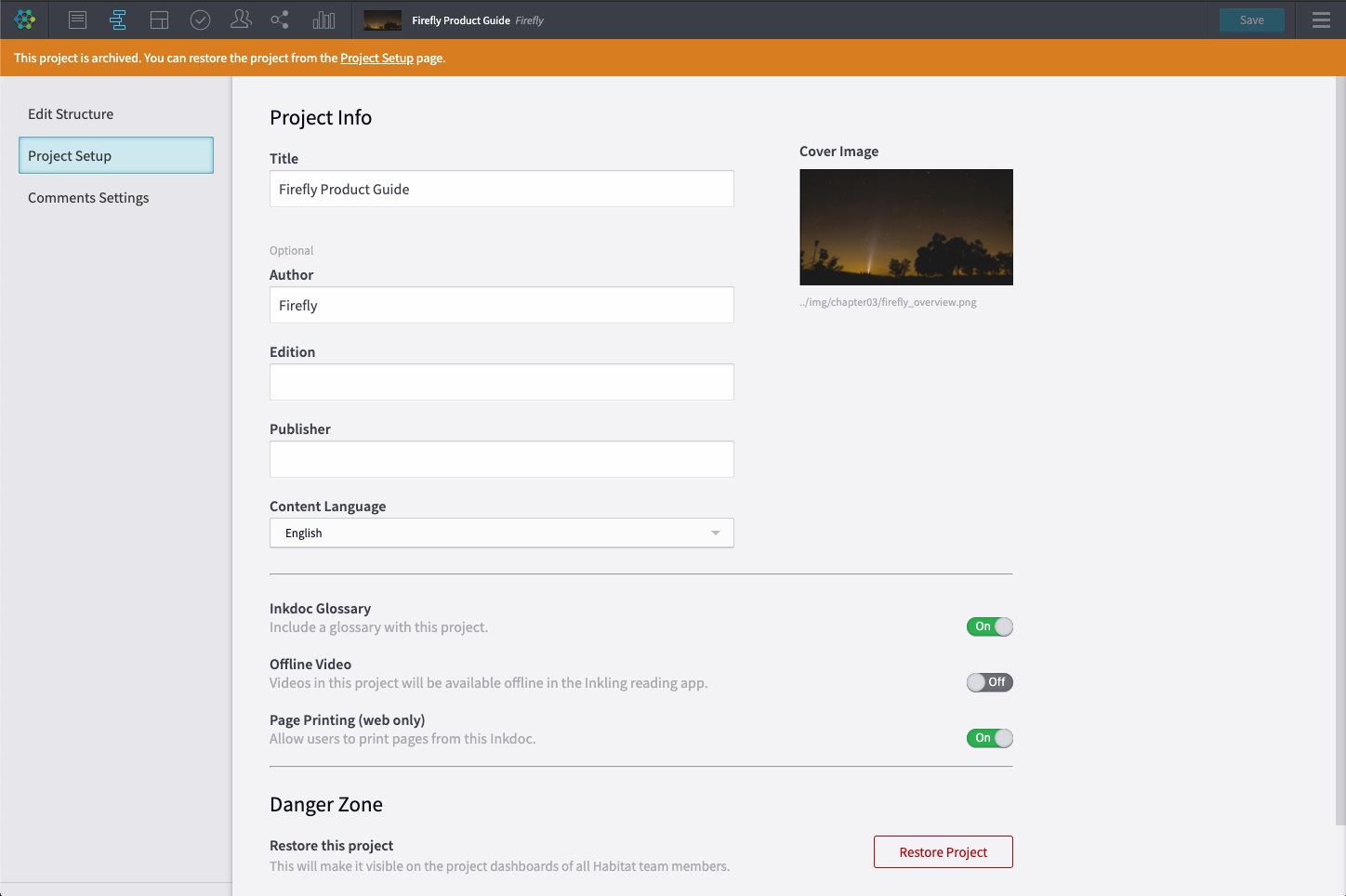This screenshot has height=896, width=1346.
Task: Open the content editor page icon
Action: click(x=78, y=20)
